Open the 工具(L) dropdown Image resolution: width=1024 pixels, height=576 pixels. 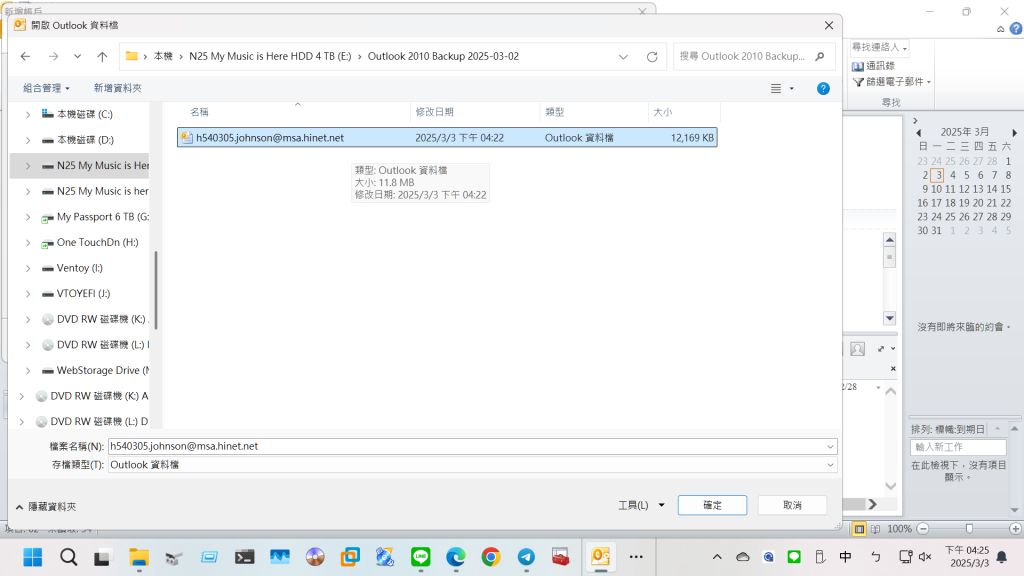click(x=641, y=505)
